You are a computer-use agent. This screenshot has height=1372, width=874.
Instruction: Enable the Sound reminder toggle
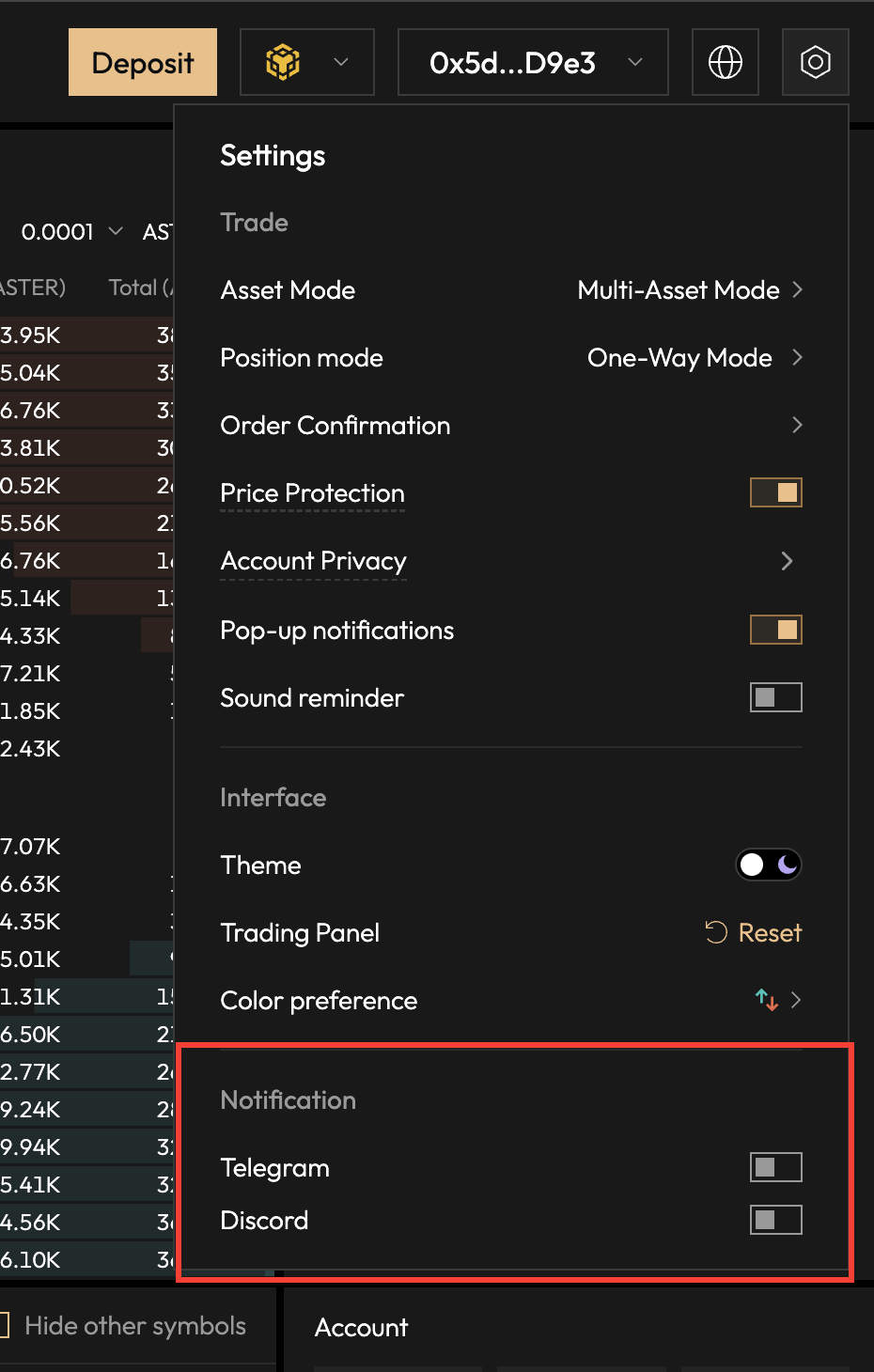(775, 697)
